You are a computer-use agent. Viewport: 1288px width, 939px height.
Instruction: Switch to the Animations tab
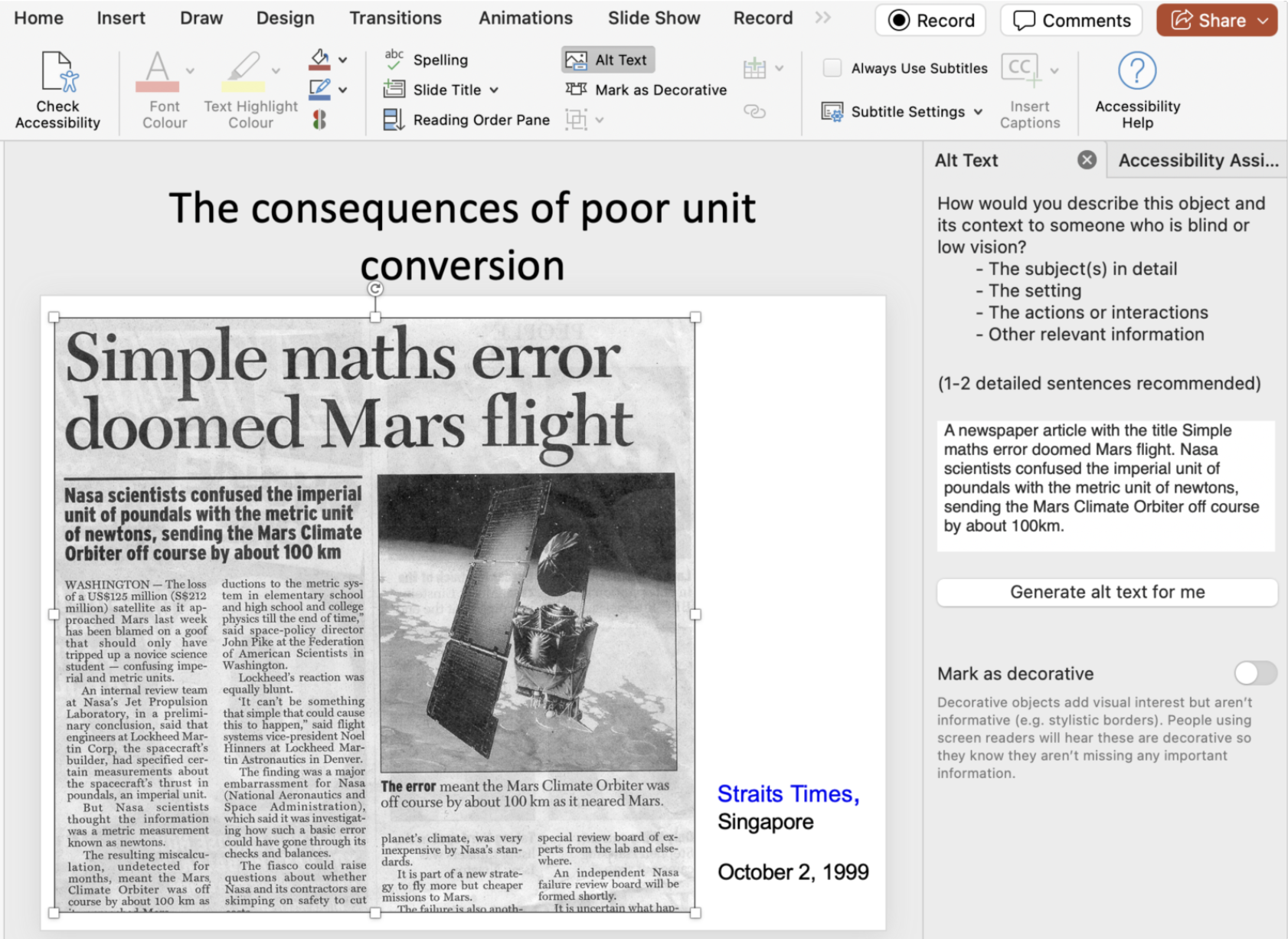click(x=525, y=18)
